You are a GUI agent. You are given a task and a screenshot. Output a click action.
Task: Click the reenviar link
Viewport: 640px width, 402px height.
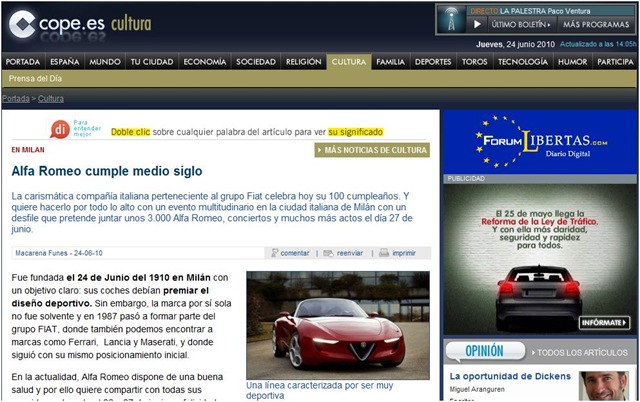click(x=350, y=253)
